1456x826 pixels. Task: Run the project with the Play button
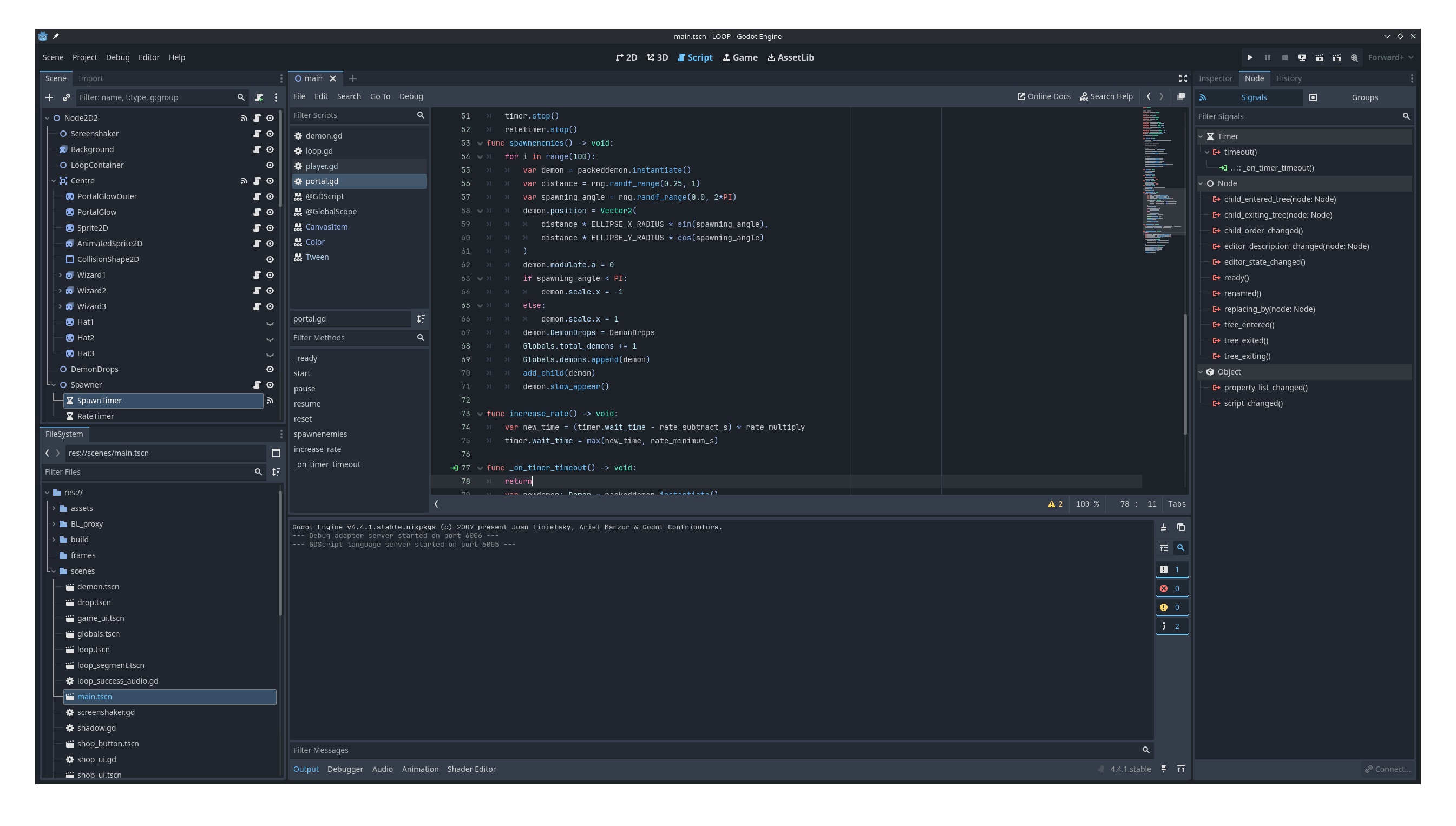tap(1250, 57)
